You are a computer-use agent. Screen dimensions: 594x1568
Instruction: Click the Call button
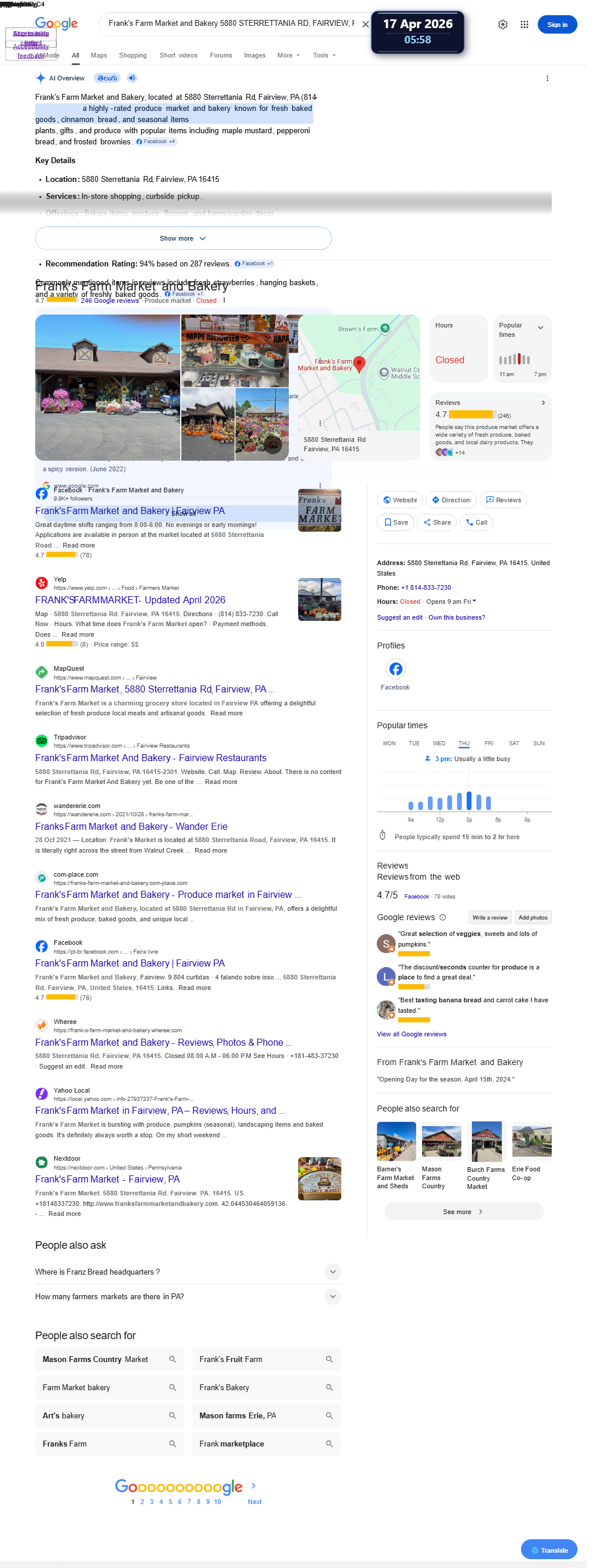point(476,522)
